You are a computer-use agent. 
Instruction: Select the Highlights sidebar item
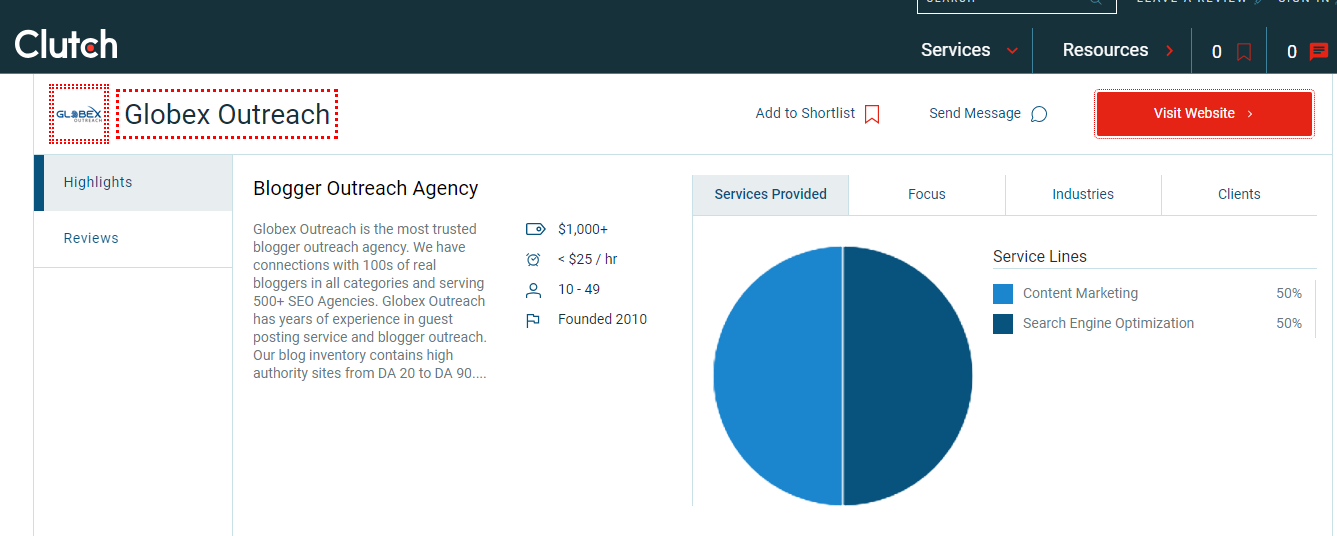(133, 182)
